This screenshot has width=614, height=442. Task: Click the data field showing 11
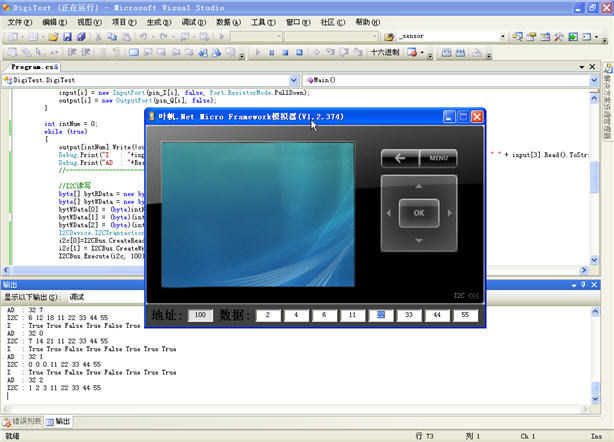coord(352,315)
